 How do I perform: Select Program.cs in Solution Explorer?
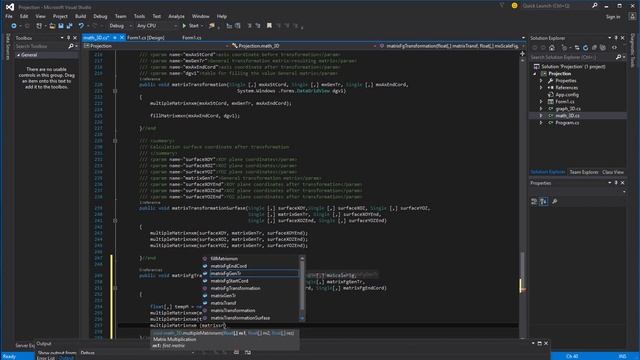(x=567, y=122)
